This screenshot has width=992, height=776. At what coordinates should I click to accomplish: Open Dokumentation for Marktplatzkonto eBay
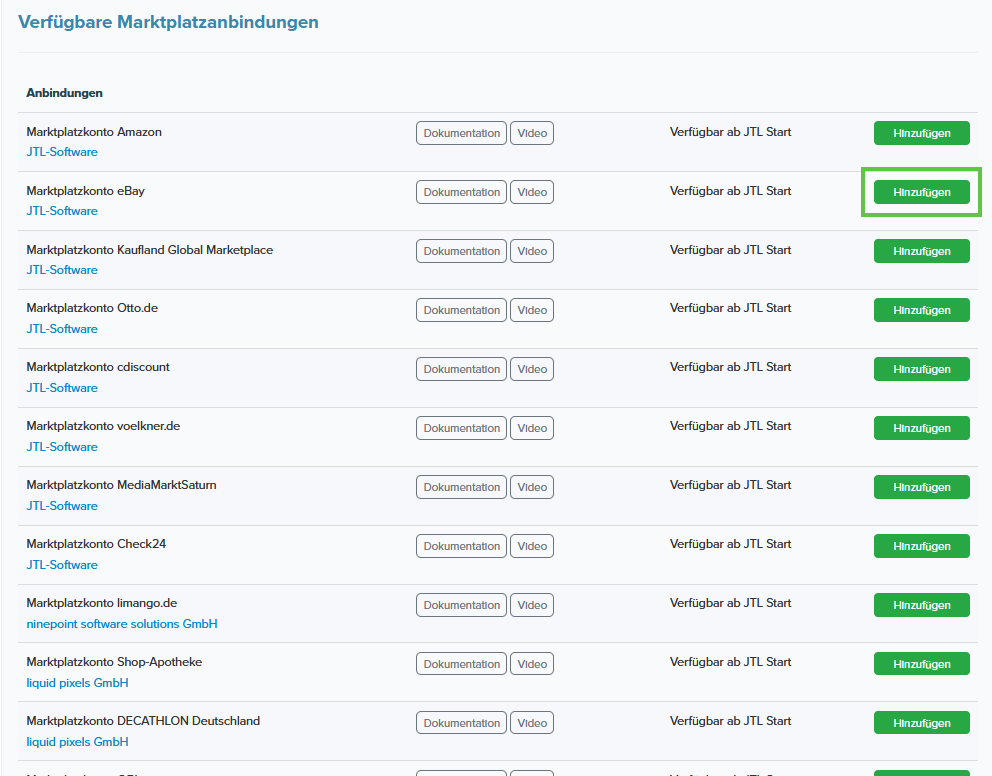(x=461, y=192)
